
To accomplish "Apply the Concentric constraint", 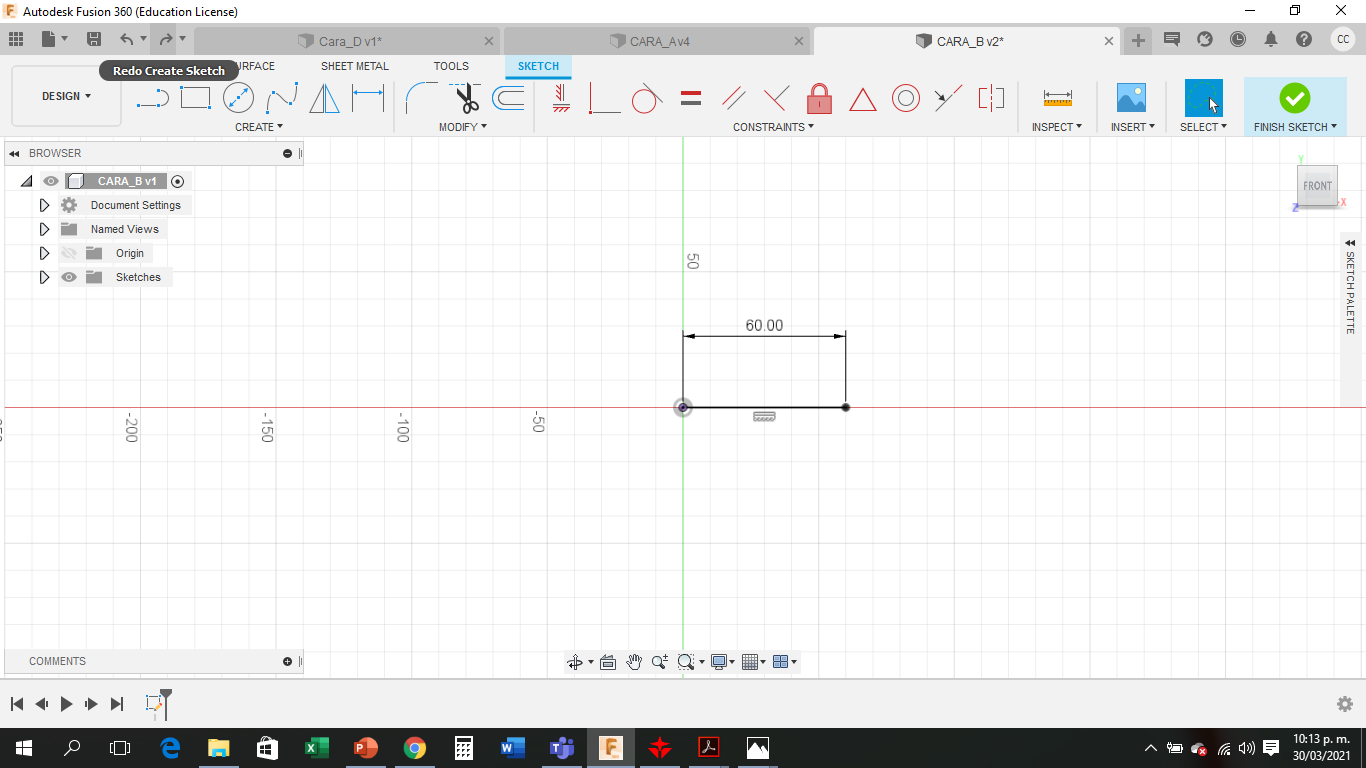I will [x=906, y=98].
